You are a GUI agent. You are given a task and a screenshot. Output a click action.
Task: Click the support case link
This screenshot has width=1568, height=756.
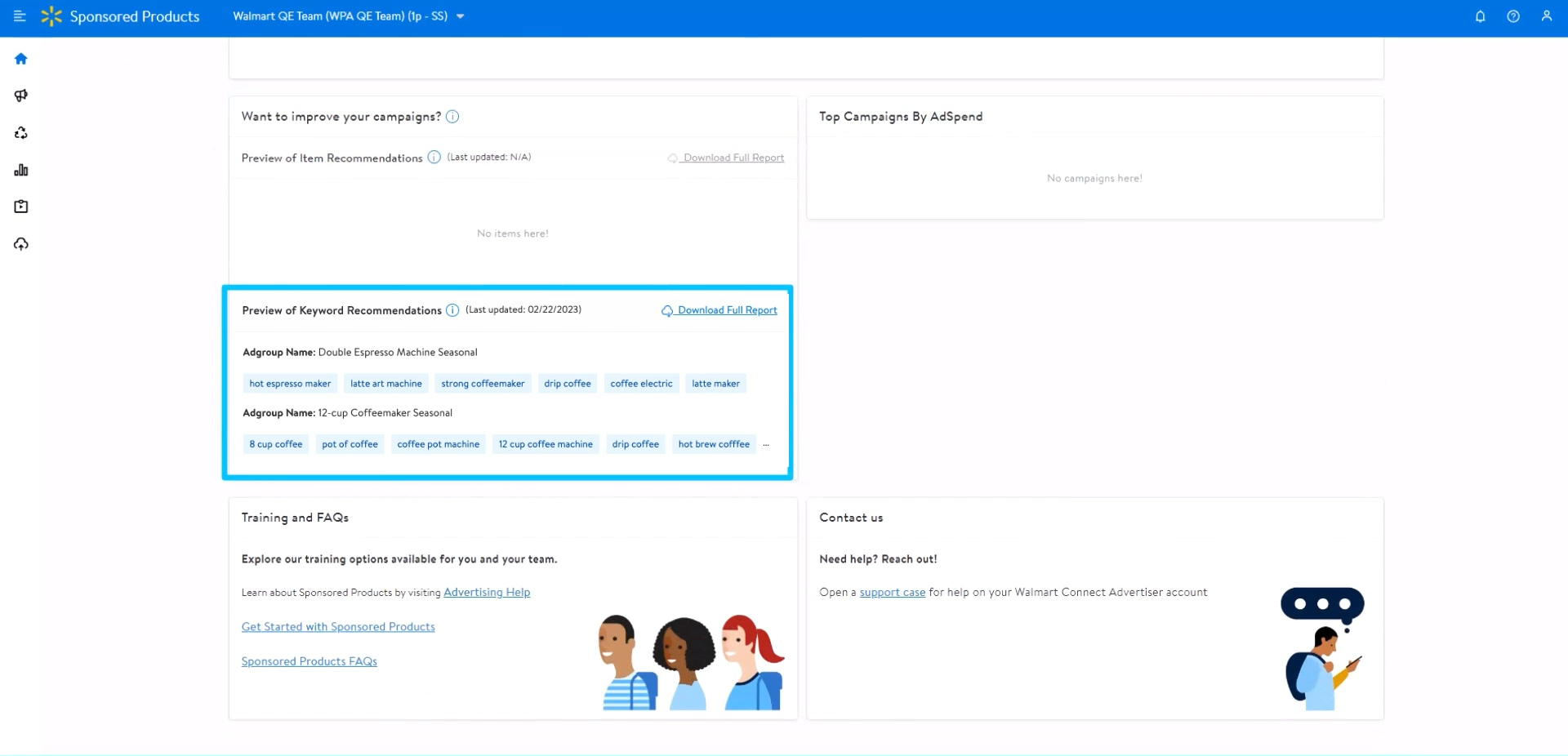(x=892, y=593)
